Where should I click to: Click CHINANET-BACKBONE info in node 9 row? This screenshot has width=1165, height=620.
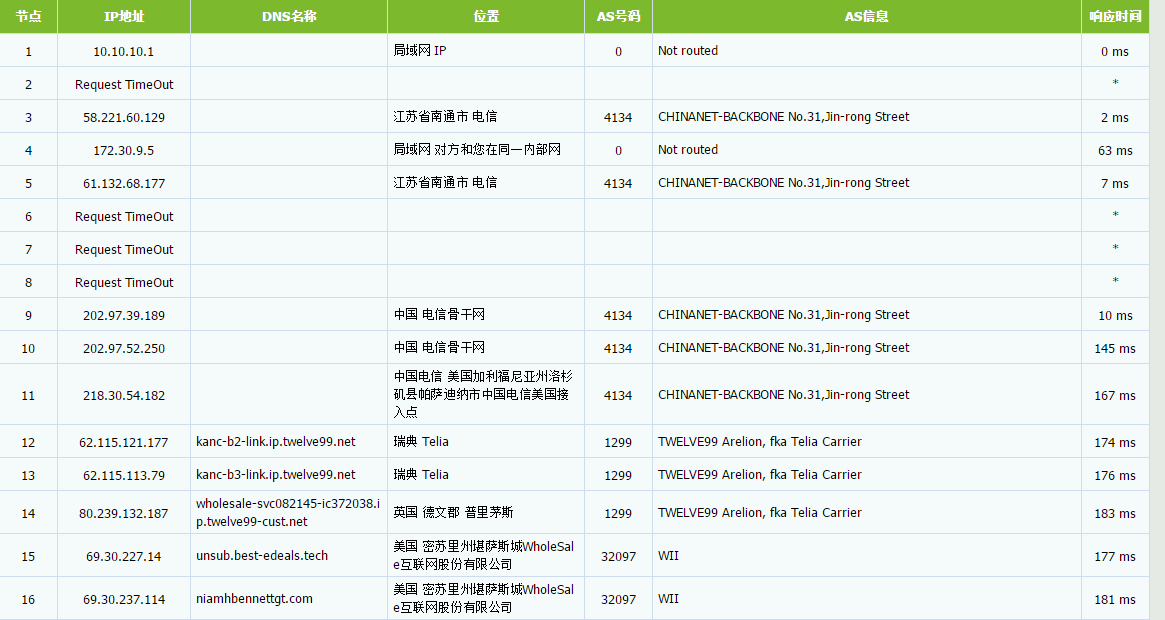click(784, 314)
